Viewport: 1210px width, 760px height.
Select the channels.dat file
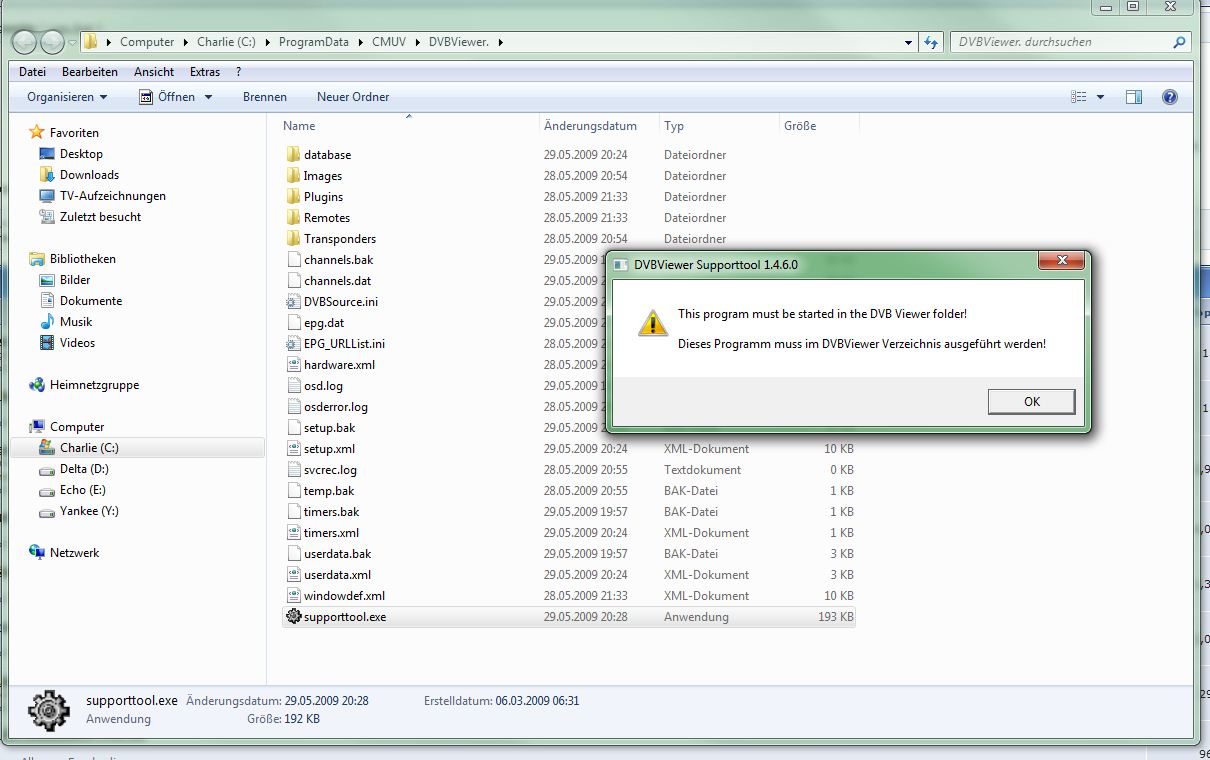(337, 281)
